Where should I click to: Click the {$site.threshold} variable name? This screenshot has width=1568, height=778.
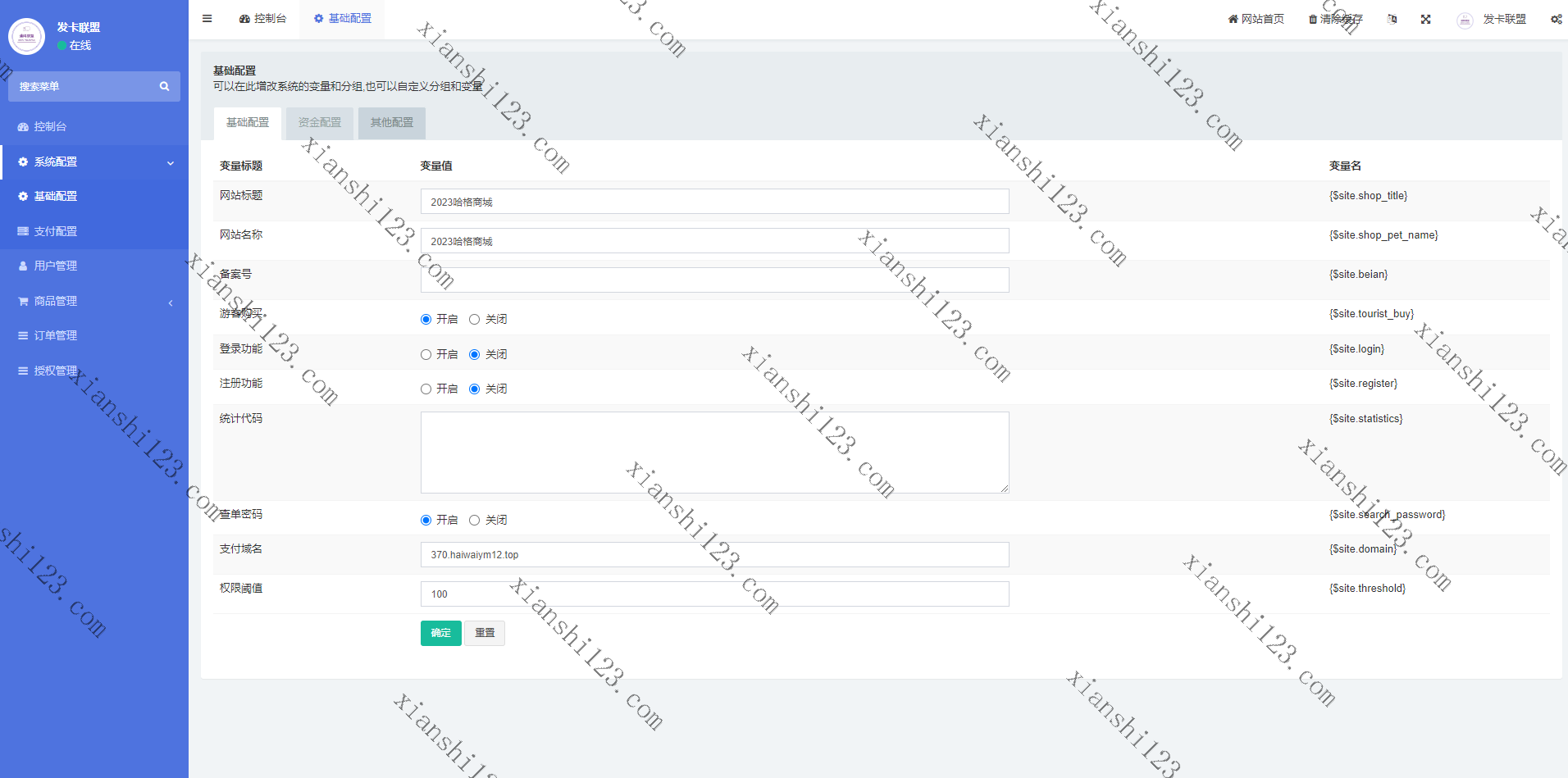click(x=1367, y=589)
